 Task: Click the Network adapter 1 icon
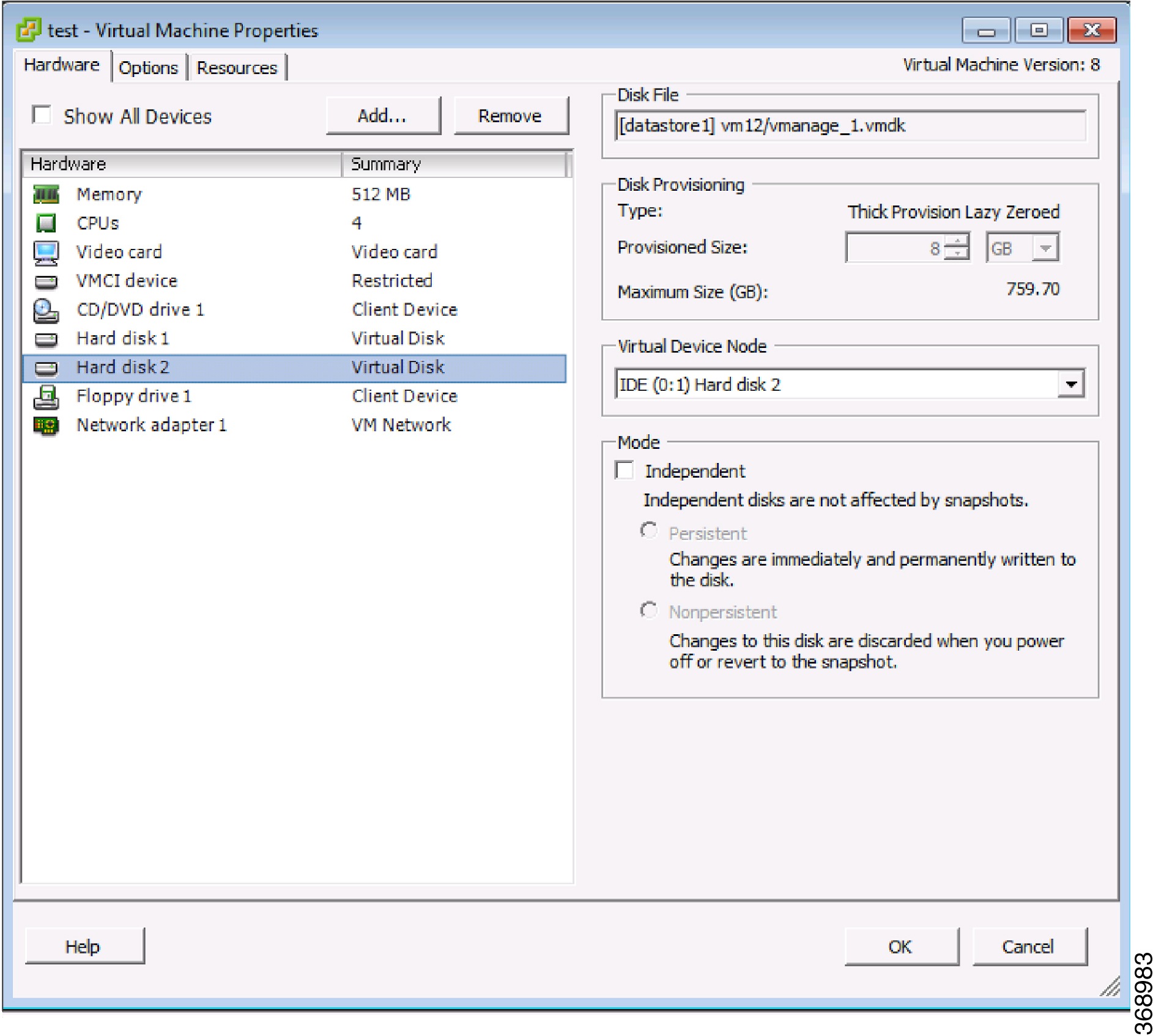(x=46, y=425)
